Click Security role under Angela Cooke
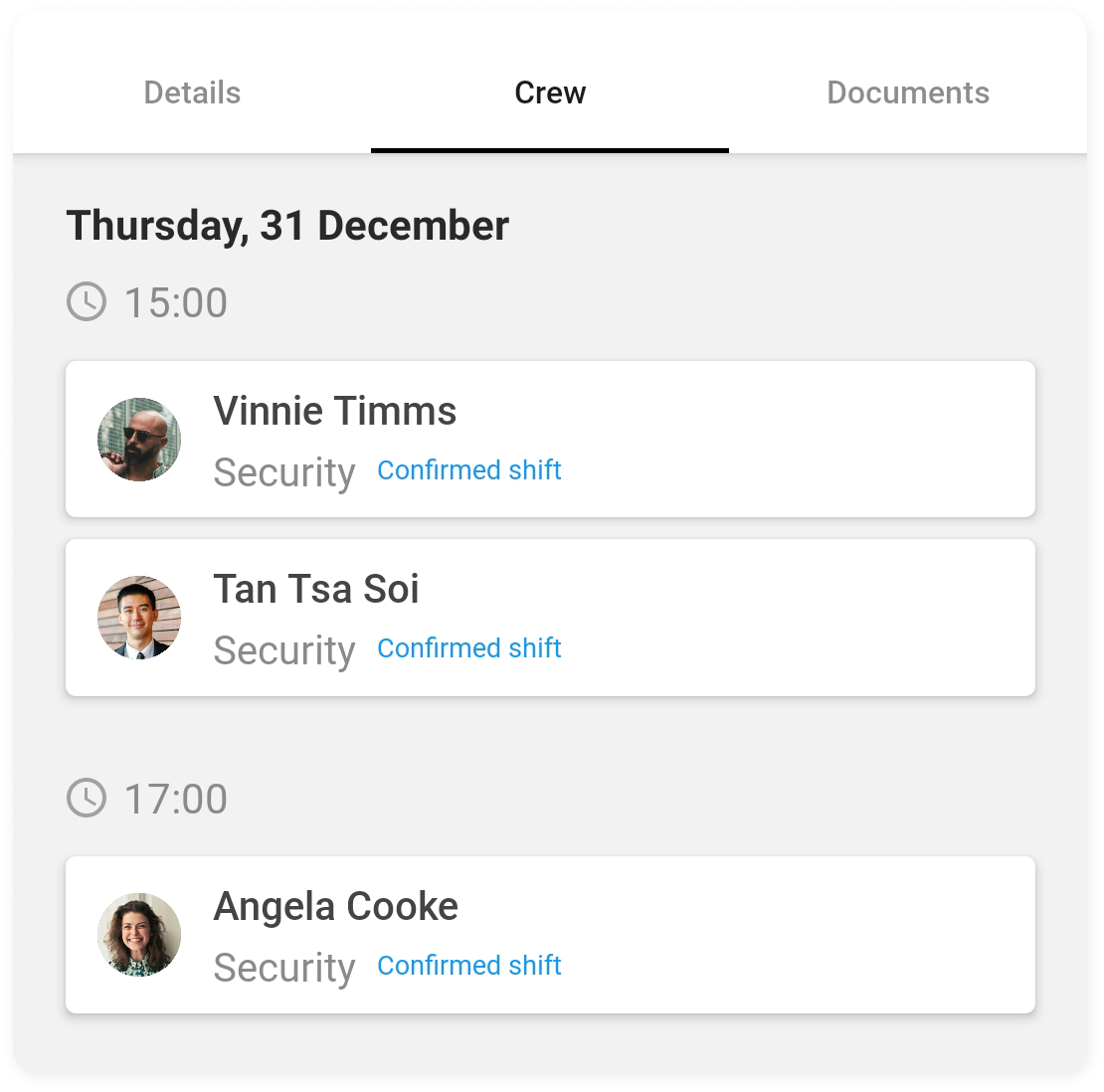Screen dimensions: 1104x1092 (284, 968)
